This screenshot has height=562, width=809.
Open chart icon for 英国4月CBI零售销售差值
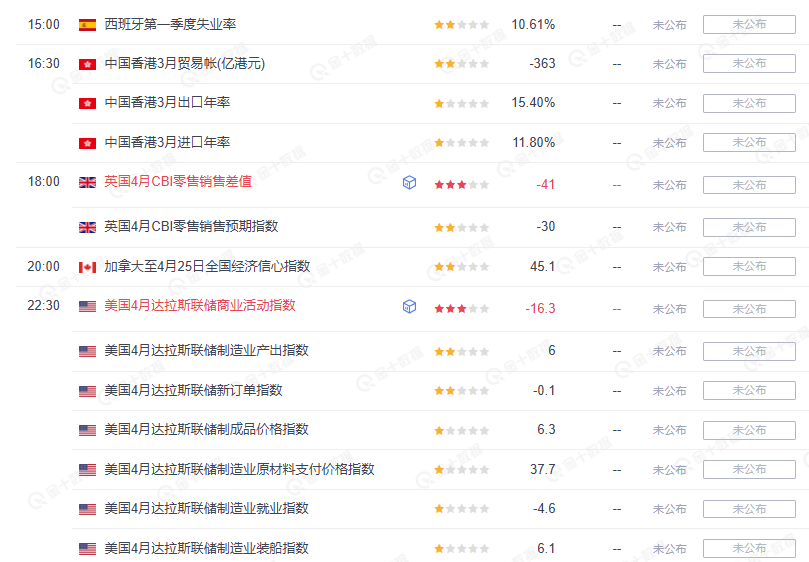point(409,182)
